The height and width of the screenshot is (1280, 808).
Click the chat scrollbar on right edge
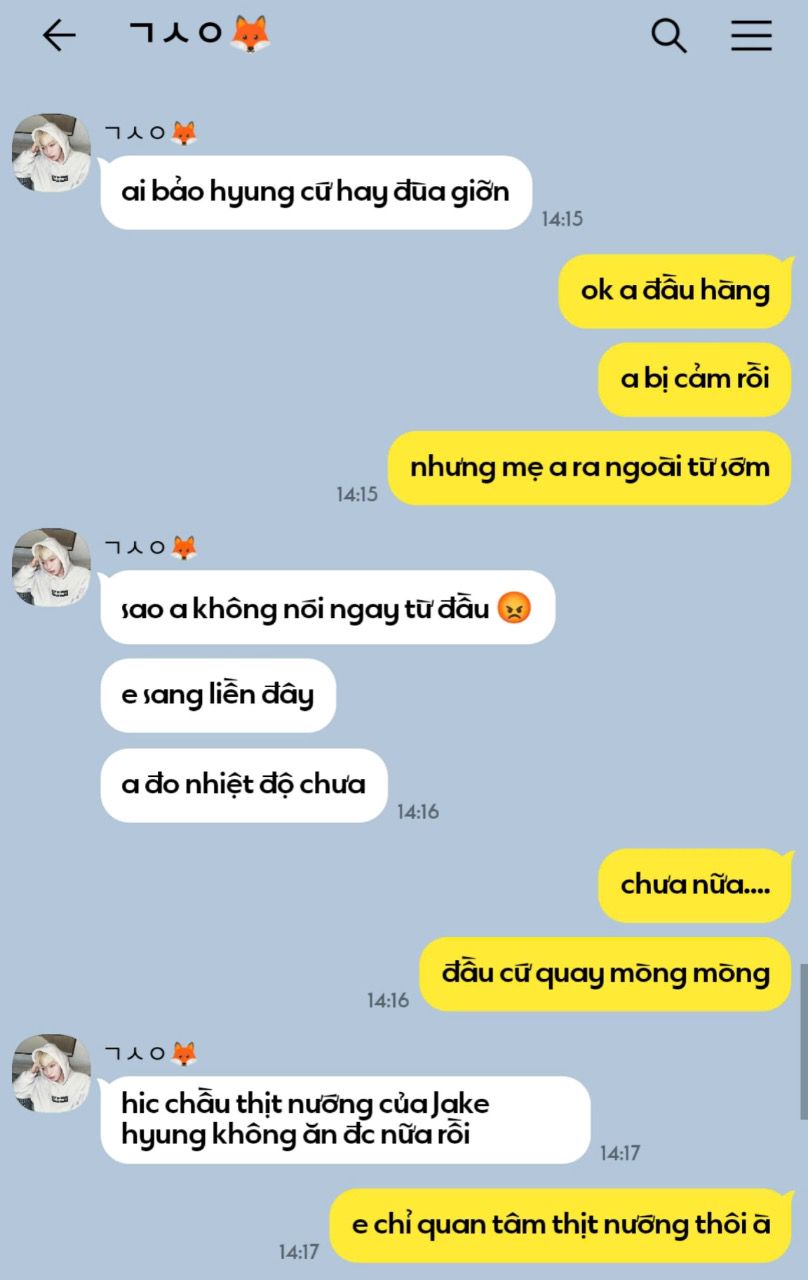(x=803, y=1040)
